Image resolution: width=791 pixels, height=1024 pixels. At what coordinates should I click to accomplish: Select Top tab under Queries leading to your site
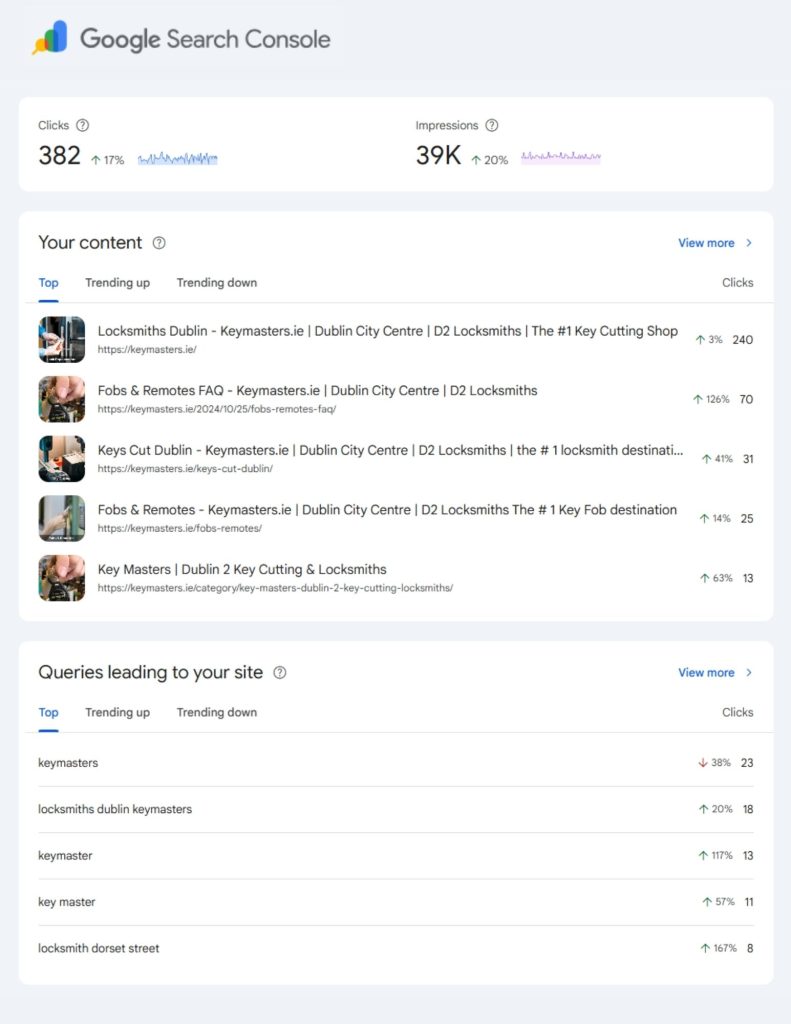click(x=48, y=713)
